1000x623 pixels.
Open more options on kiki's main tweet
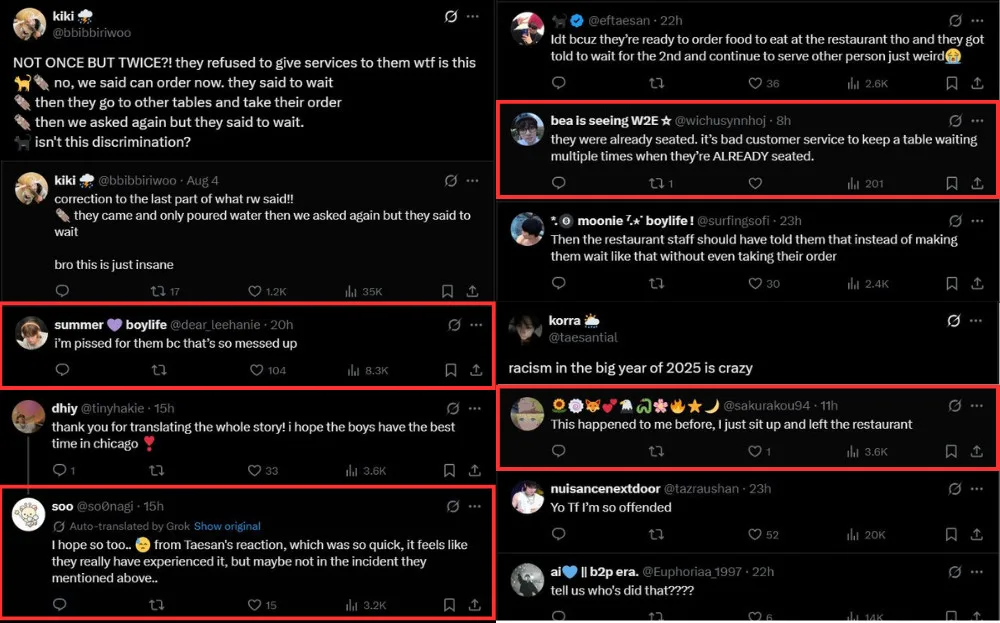point(475,16)
